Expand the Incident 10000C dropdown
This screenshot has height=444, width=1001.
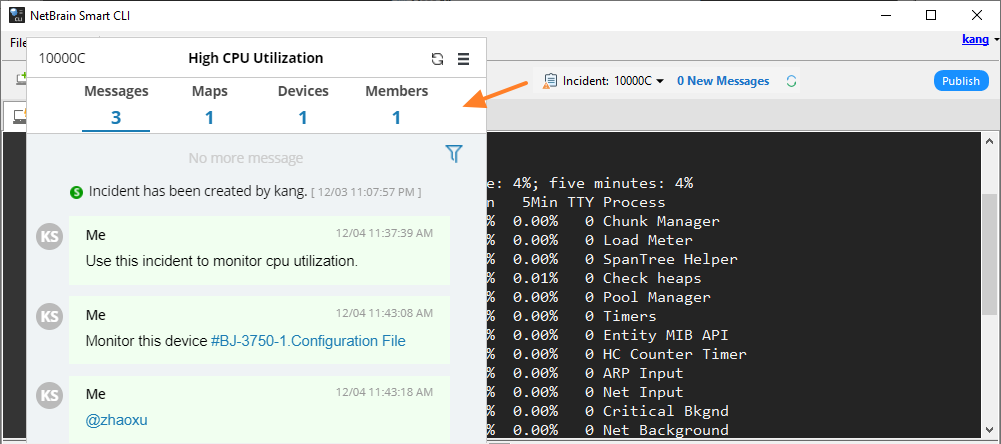660,81
